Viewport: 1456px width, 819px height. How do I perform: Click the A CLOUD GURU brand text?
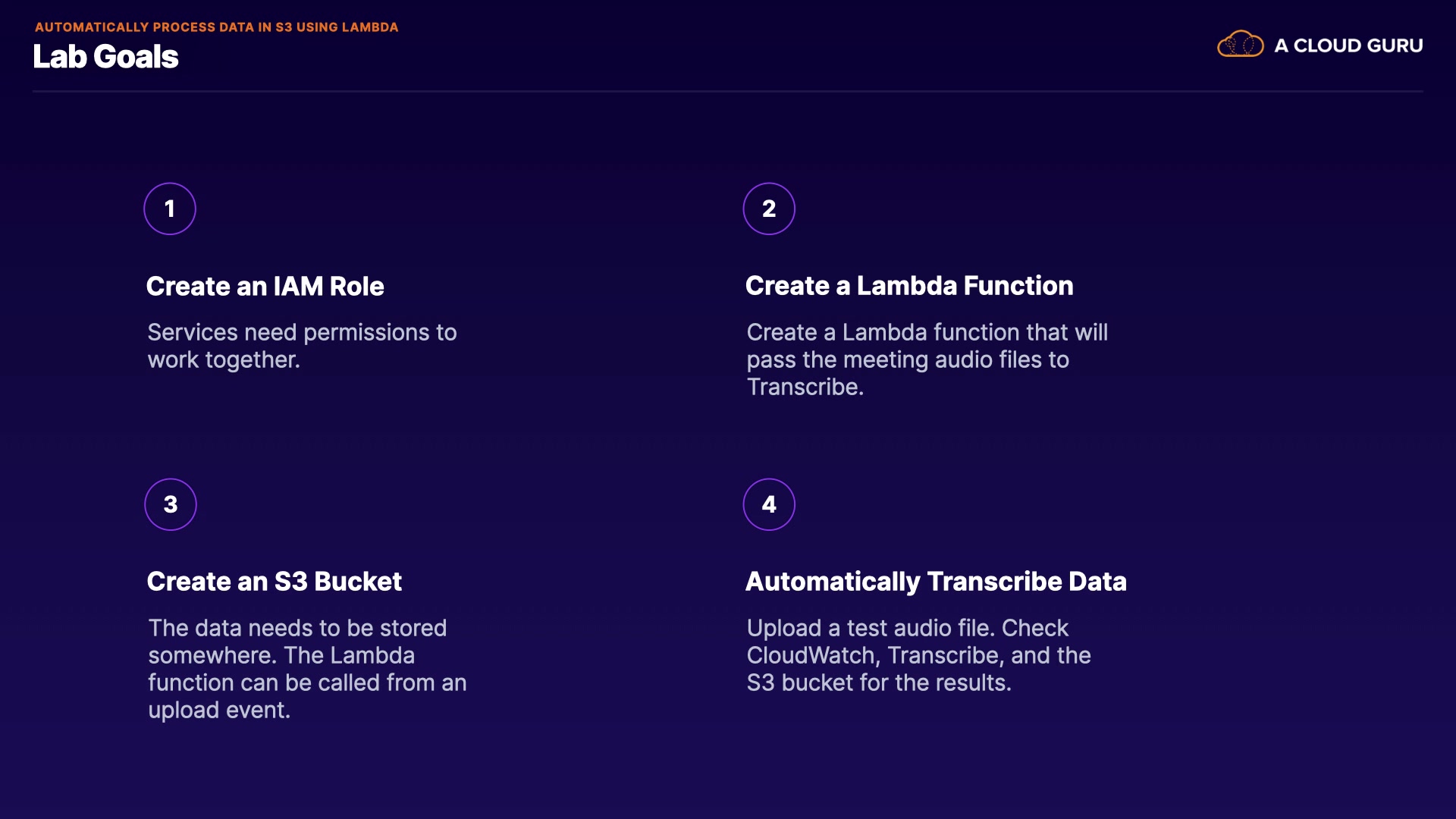[x=1348, y=45]
